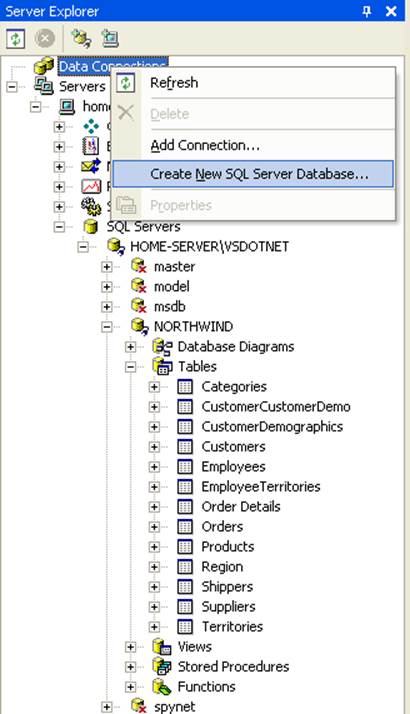Choose Refresh from the context menu

pyautogui.click(x=253, y=83)
